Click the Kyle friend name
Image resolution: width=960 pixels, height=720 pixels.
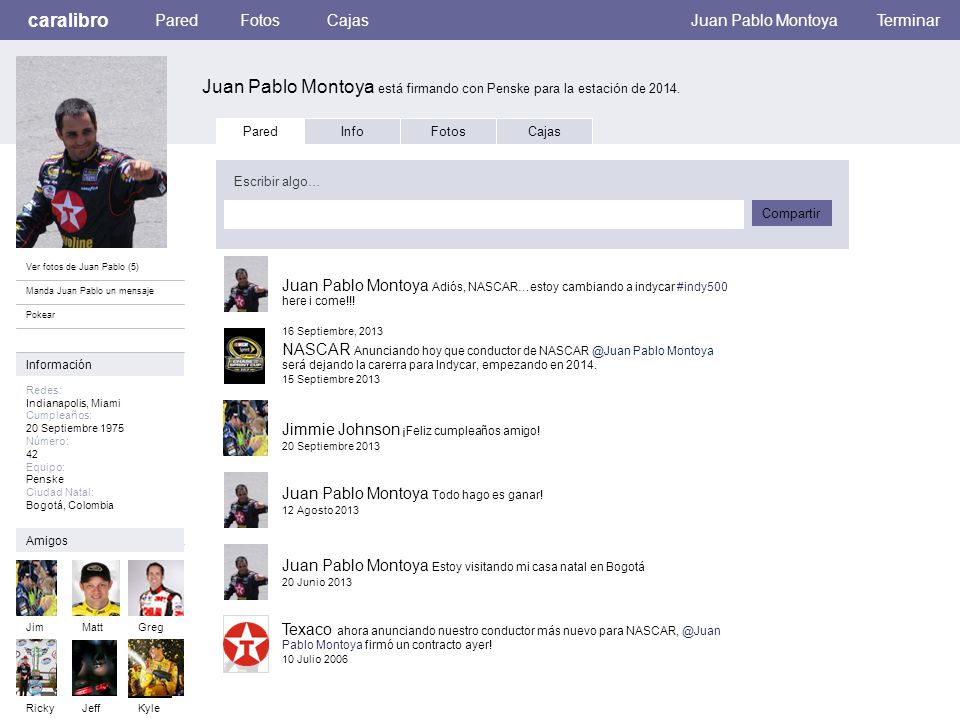coord(149,708)
